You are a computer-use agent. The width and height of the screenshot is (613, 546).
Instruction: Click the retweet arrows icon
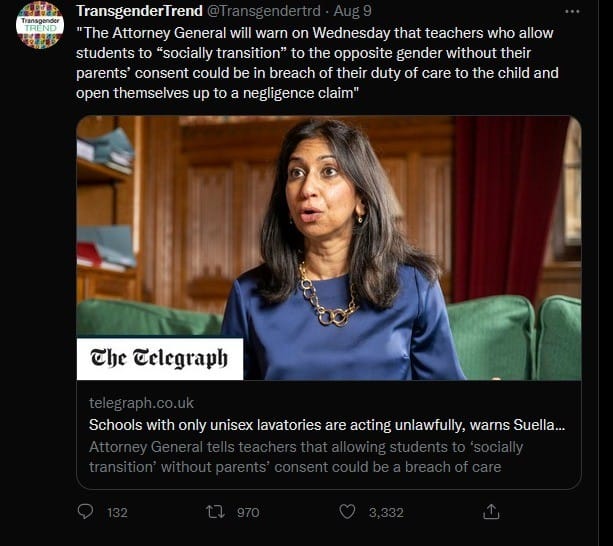215,512
